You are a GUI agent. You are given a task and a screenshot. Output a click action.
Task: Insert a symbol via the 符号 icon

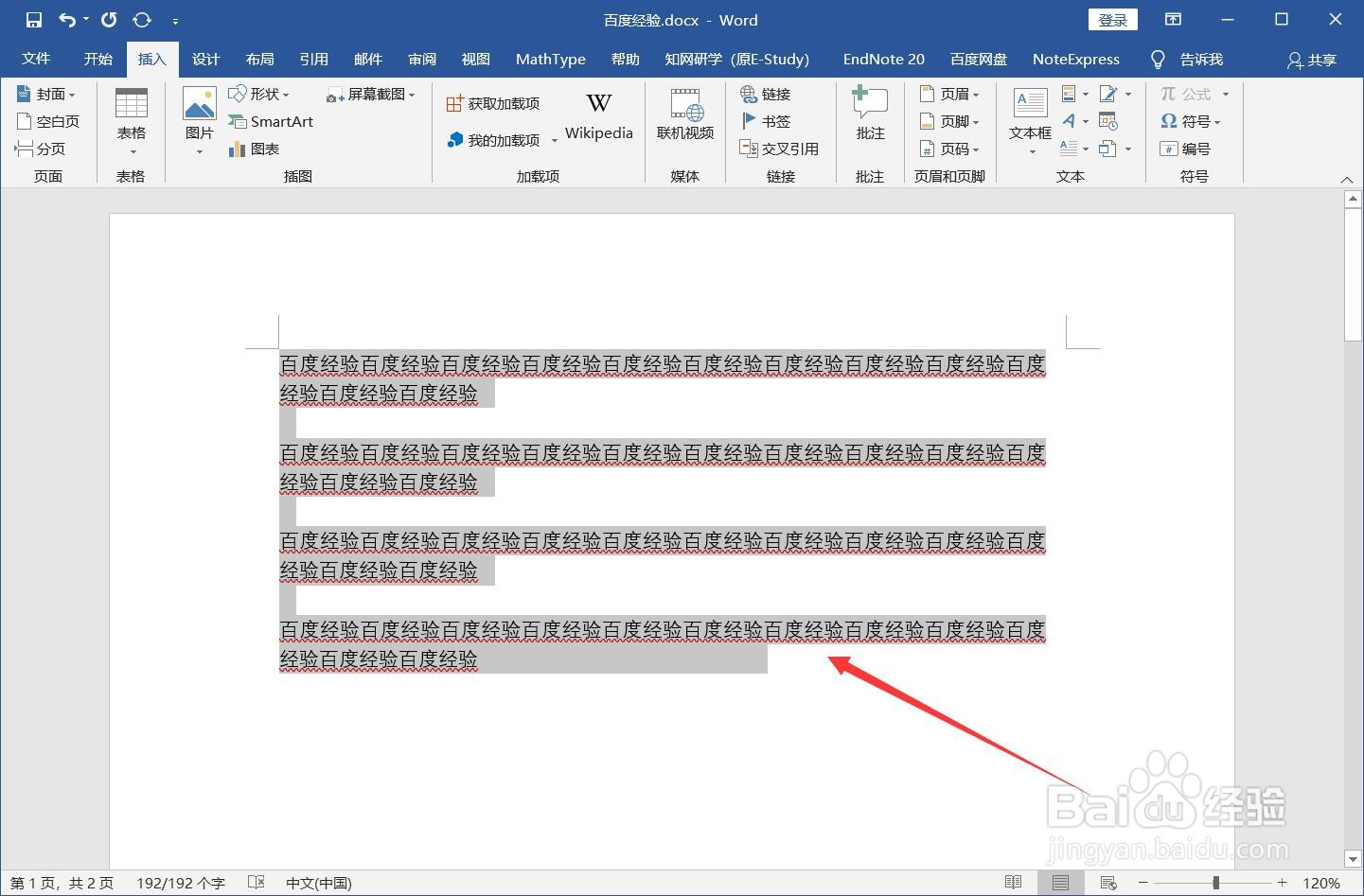pyautogui.click(x=1192, y=121)
